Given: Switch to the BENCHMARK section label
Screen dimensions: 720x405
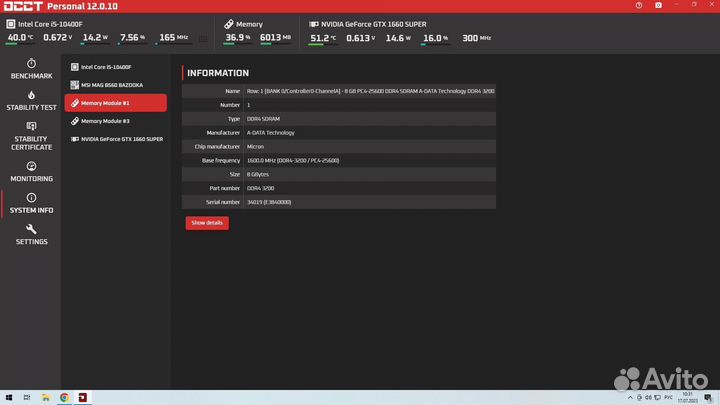Looking at the screenshot, I should click(x=31, y=76).
